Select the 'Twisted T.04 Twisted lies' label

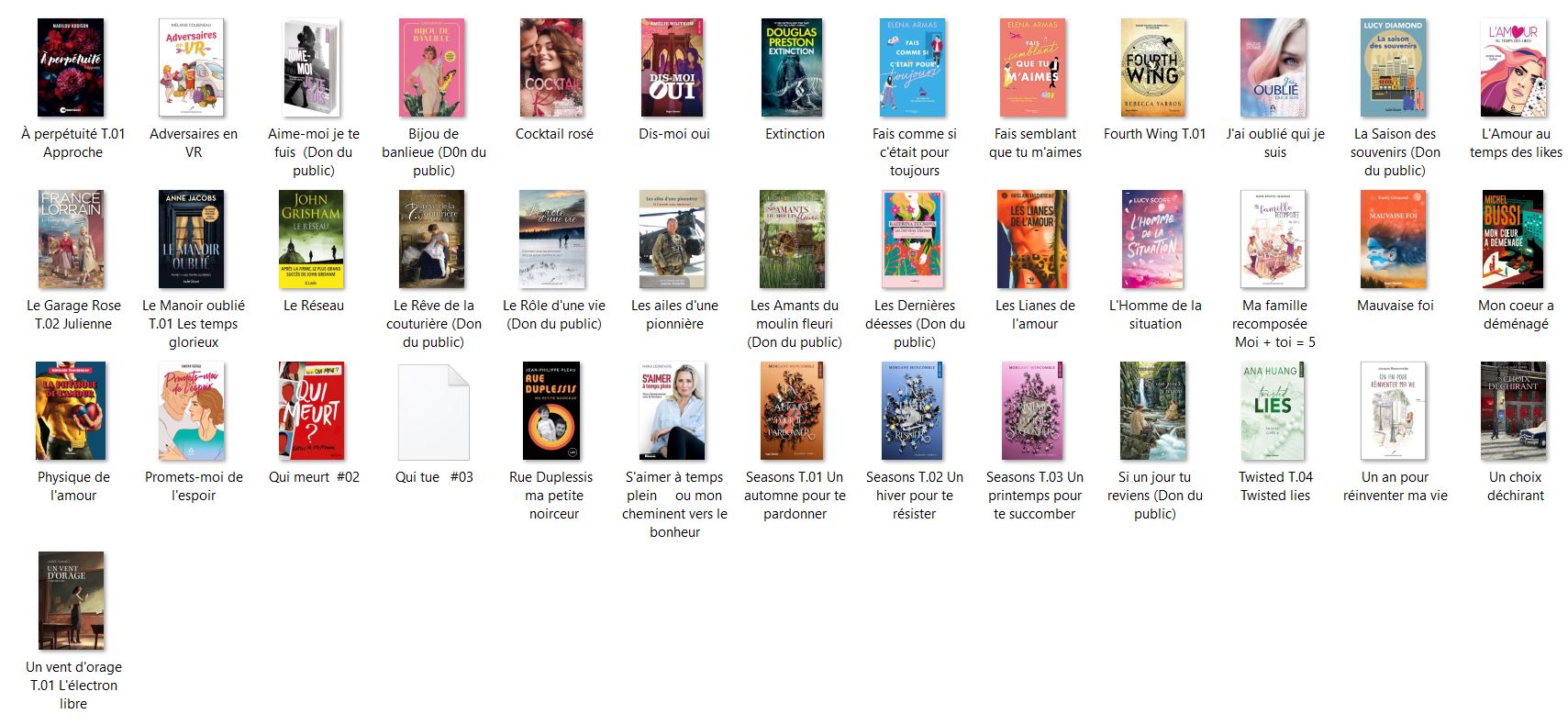1275,486
